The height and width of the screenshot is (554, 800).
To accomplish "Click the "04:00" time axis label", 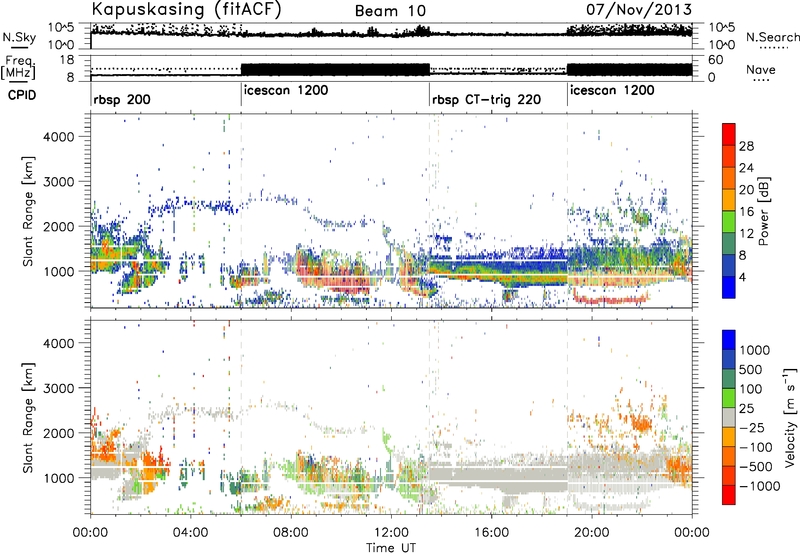I will tap(190, 532).
